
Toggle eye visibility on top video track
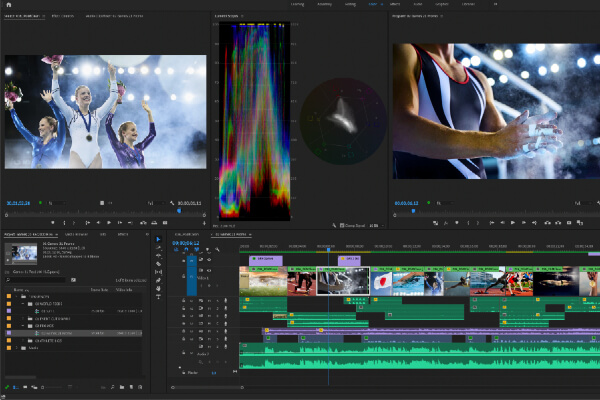(209, 259)
